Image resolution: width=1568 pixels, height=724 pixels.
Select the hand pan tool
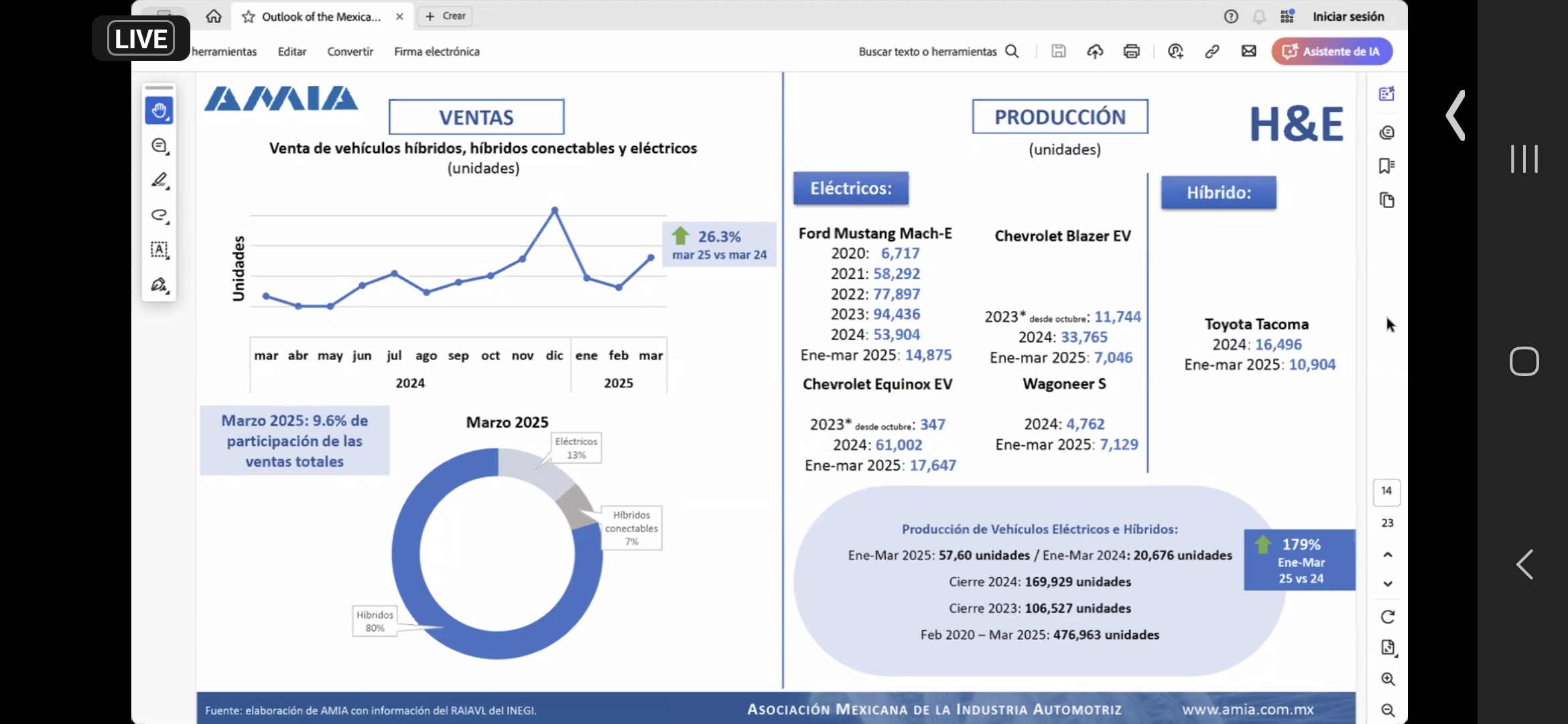[159, 111]
